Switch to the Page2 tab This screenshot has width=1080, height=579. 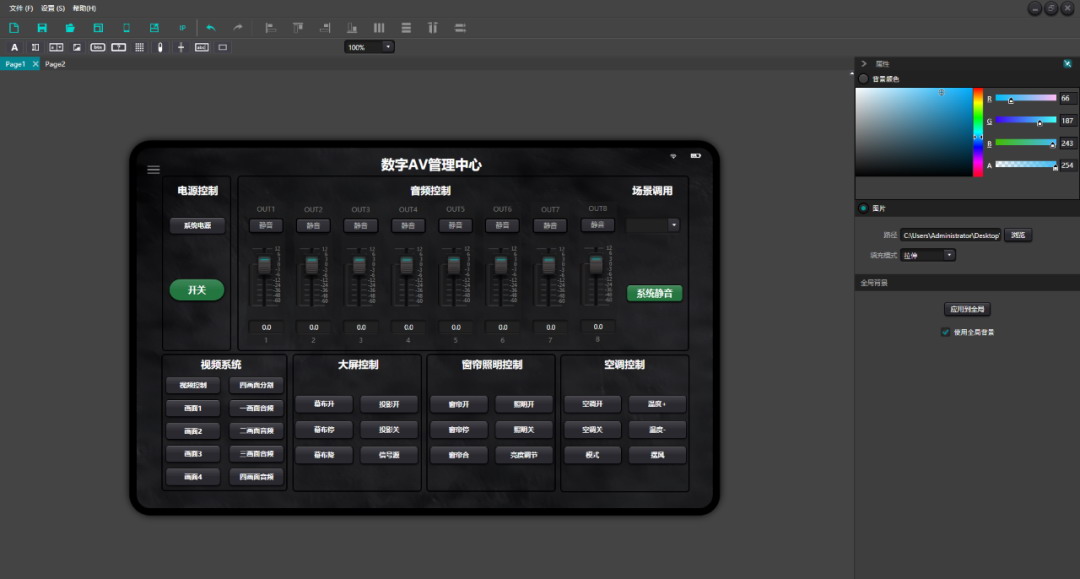tap(55, 64)
